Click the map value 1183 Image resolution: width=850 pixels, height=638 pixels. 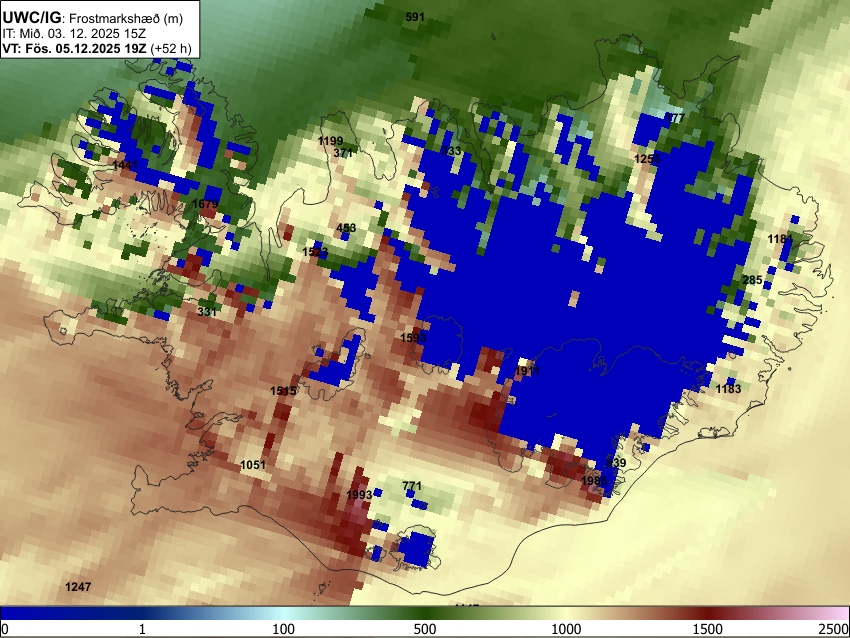pos(728,389)
